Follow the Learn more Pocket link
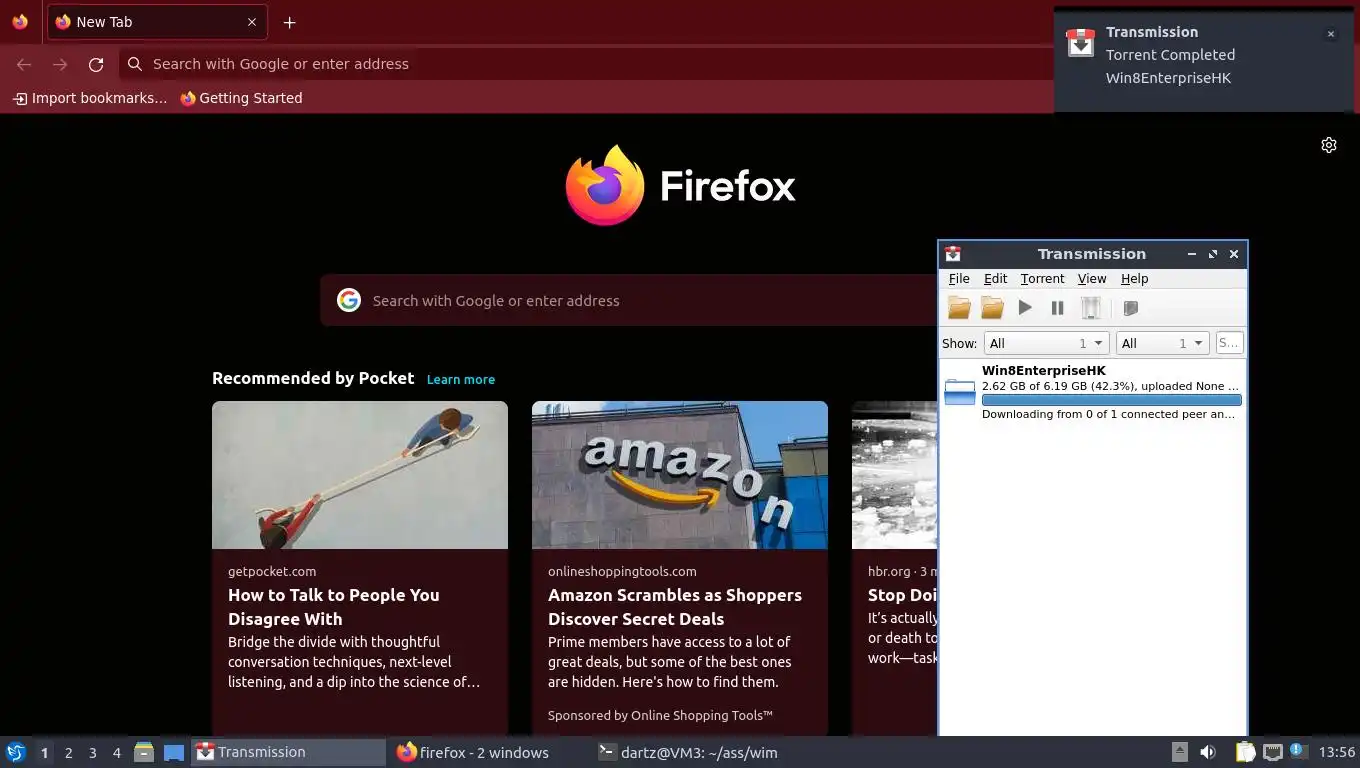The height and width of the screenshot is (768, 1360). (x=461, y=379)
